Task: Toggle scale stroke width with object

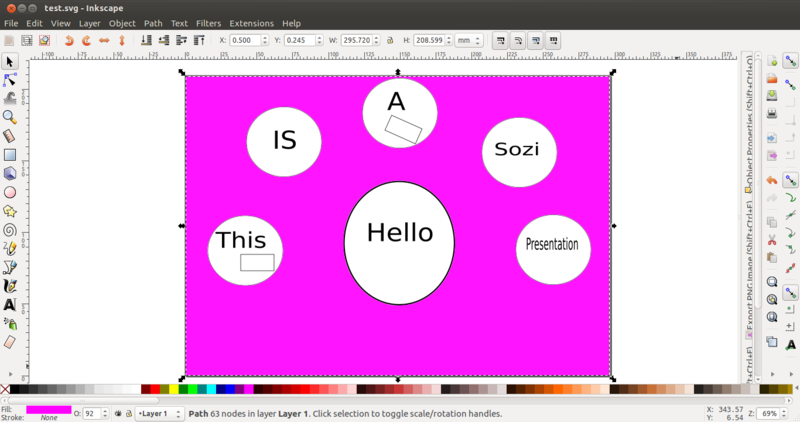Action: tap(501, 40)
